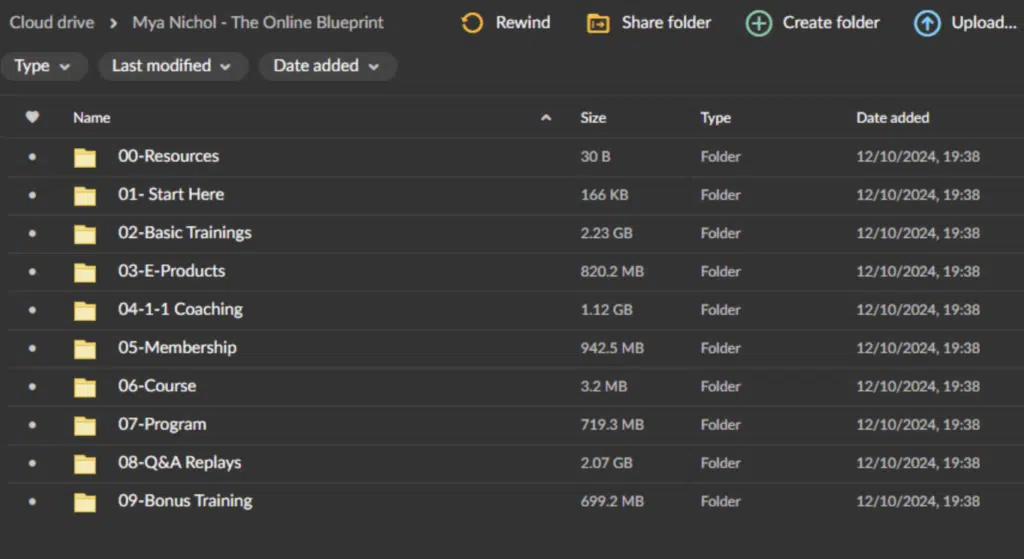The width and height of the screenshot is (1024, 559).
Task: Go to Cloud drive breadcrumb
Action: click(x=52, y=23)
